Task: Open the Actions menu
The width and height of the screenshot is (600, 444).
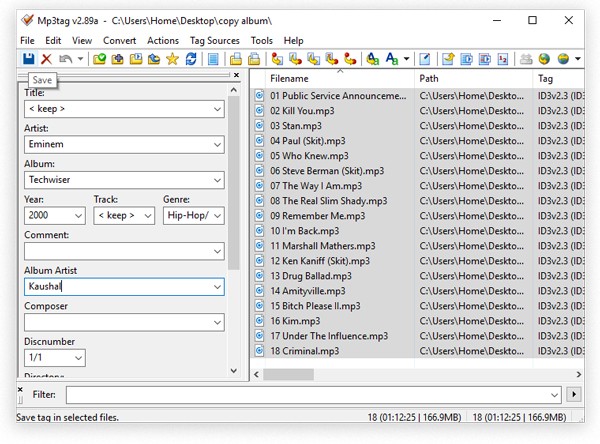Action: point(163,41)
